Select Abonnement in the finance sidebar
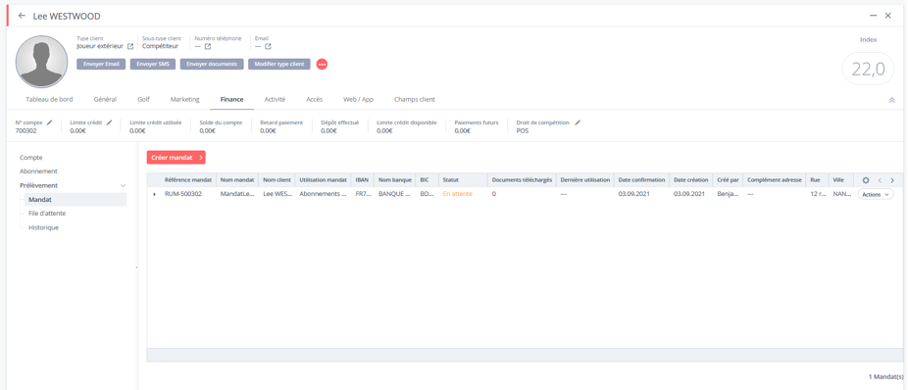The width and height of the screenshot is (908, 390). pyautogui.click(x=38, y=172)
